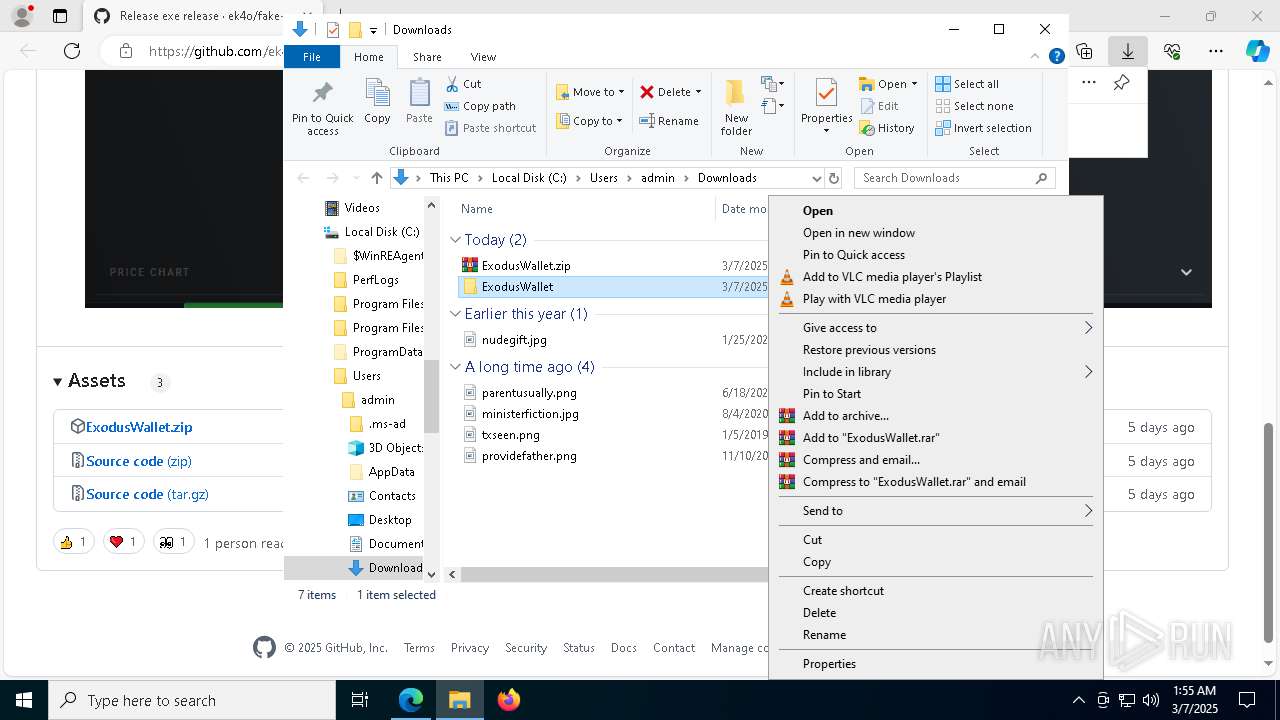Select Desktop in navigation tree

coord(389,520)
